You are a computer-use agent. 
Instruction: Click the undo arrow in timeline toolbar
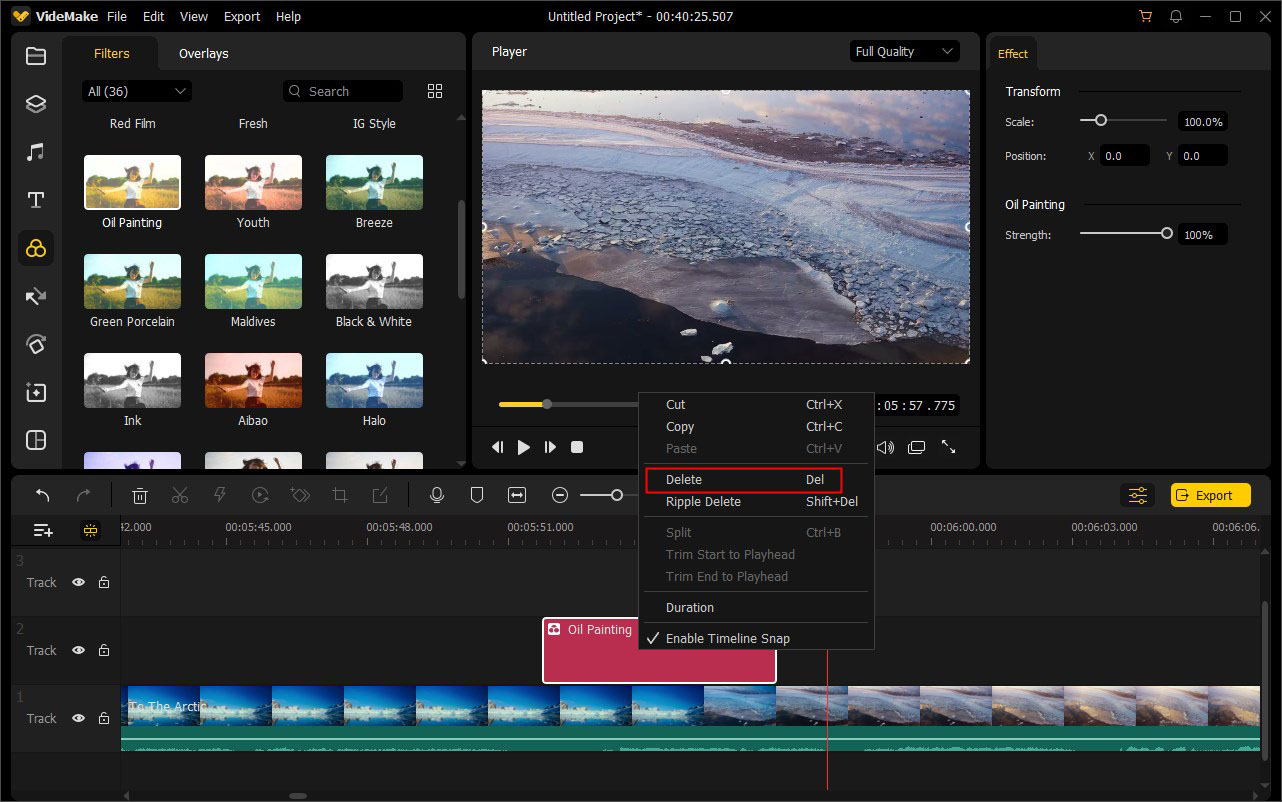pyautogui.click(x=43, y=495)
